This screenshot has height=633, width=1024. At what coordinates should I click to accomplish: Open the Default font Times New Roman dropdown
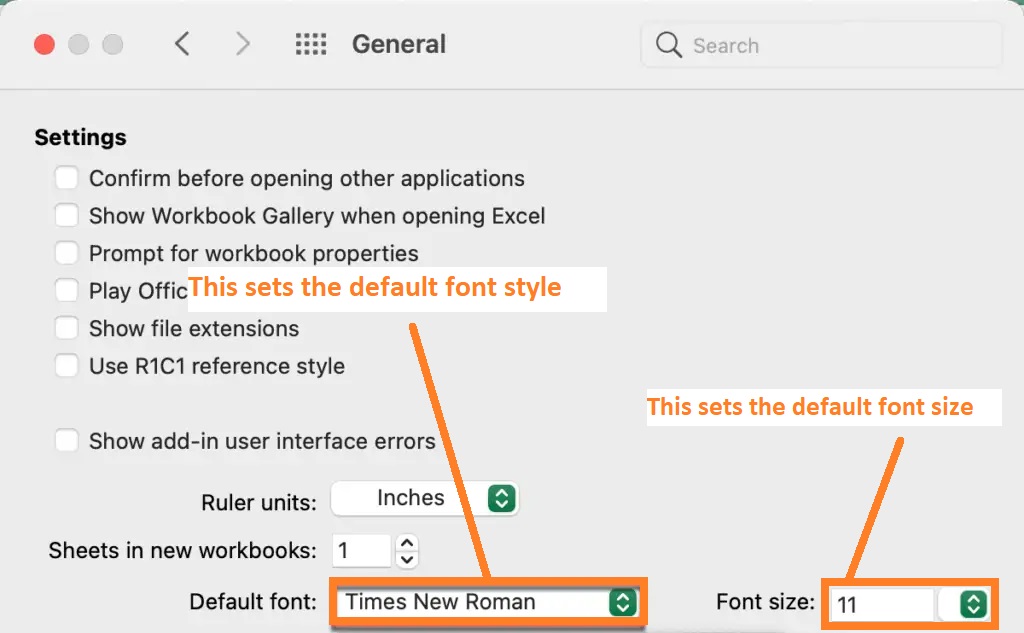487,602
